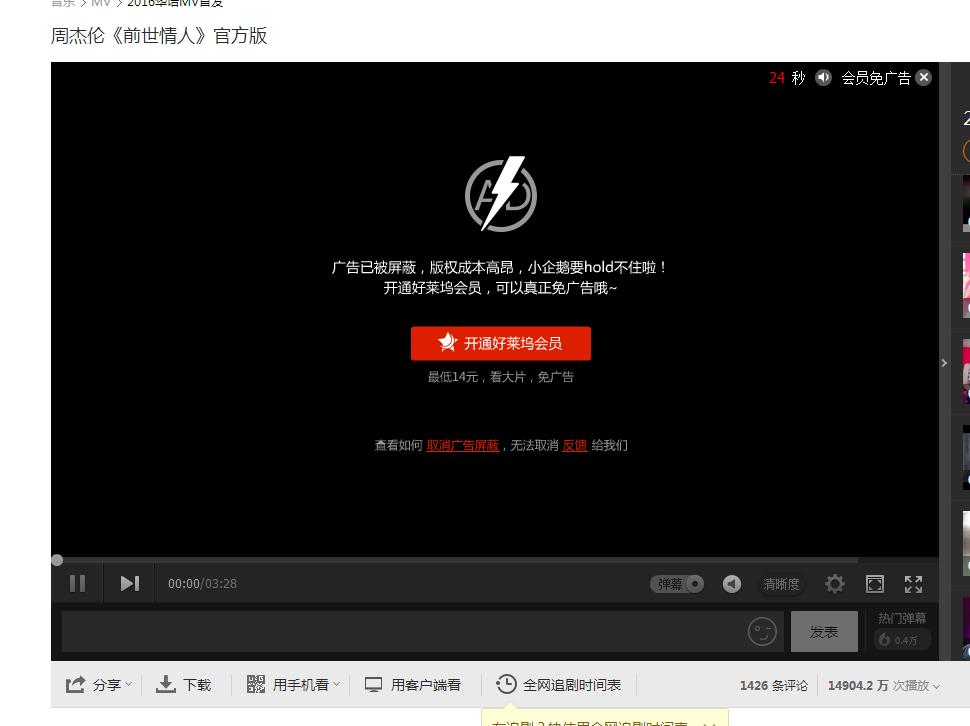Open the 取消广告屏蔽 link
Screen dimensions: 970x726
coord(463,445)
